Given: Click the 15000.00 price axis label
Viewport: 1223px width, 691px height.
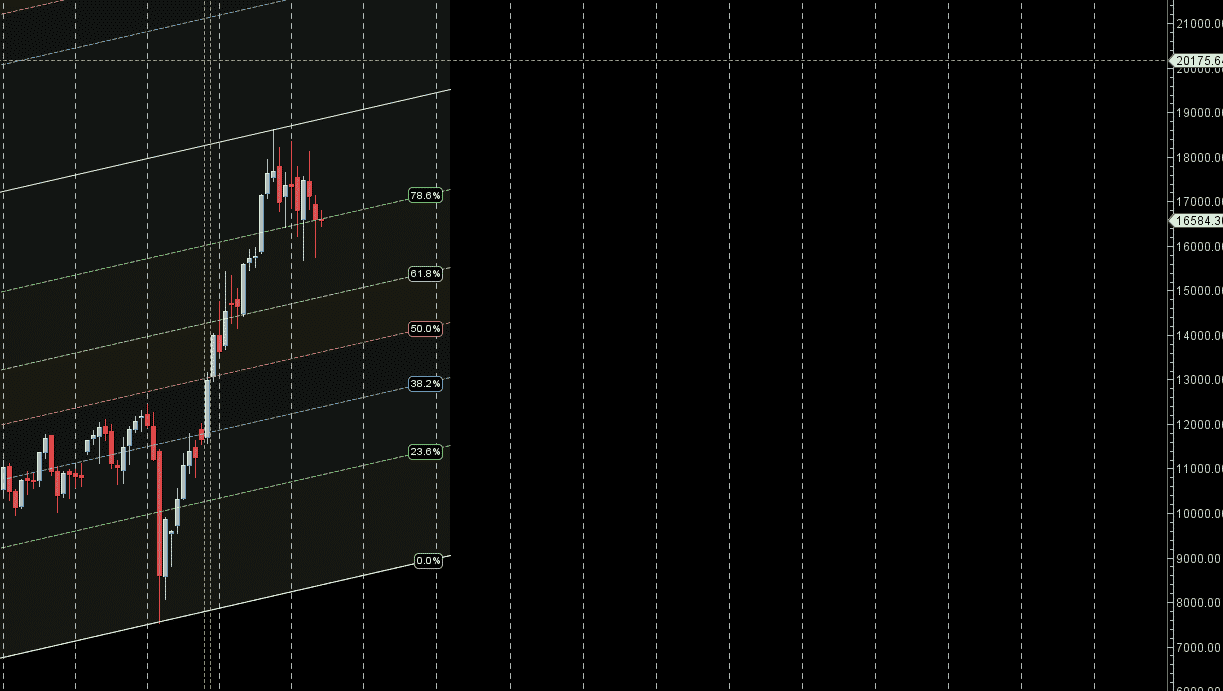Looking at the screenshot, I should [x=1199, y=291].
